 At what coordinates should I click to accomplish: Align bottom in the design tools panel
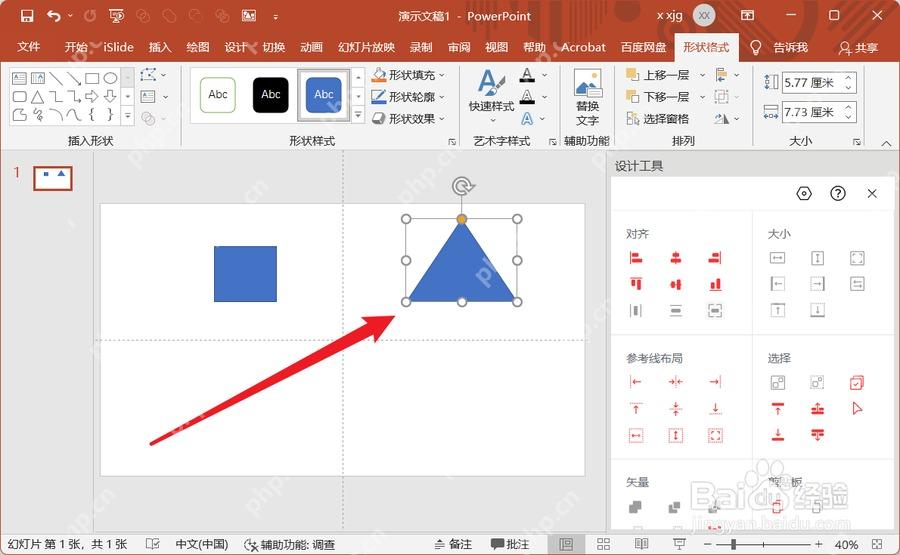[715, 284]
